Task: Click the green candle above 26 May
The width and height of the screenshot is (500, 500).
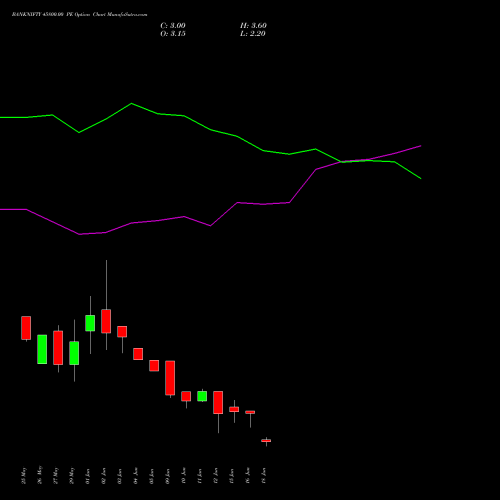Action: tap(42, 349)
